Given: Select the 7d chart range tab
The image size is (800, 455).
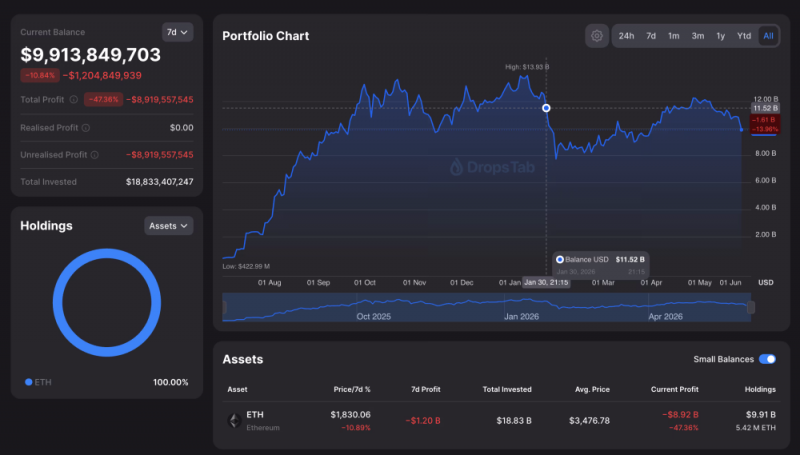Looking at the screenshot, I should 651,36.
